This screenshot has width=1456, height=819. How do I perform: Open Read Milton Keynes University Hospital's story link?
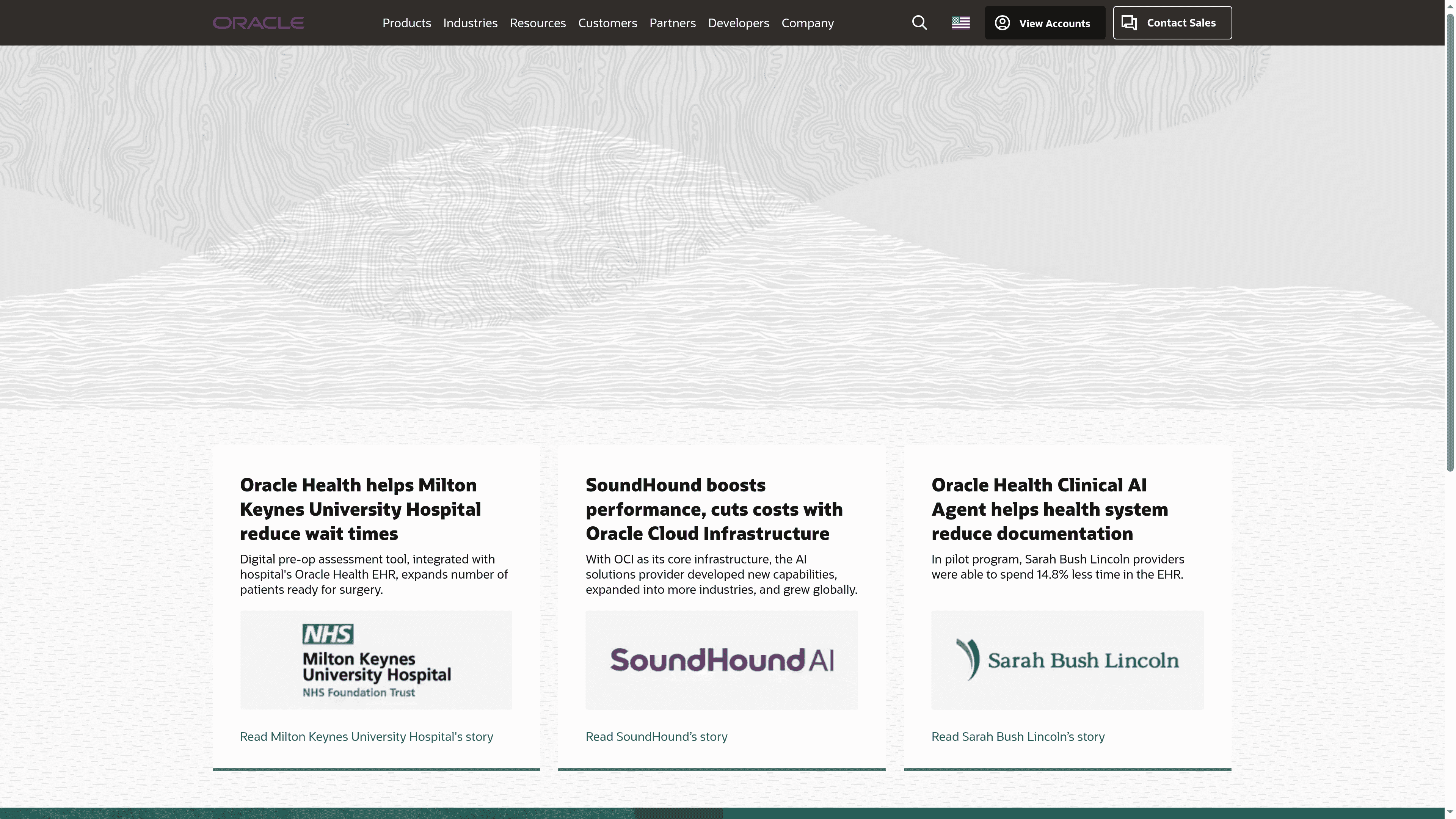(x=366, y=736)
